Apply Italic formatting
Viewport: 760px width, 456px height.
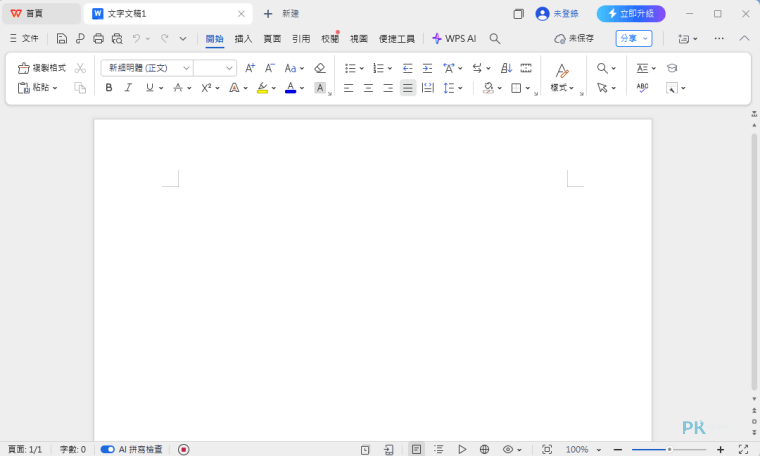tap(128, 88)
